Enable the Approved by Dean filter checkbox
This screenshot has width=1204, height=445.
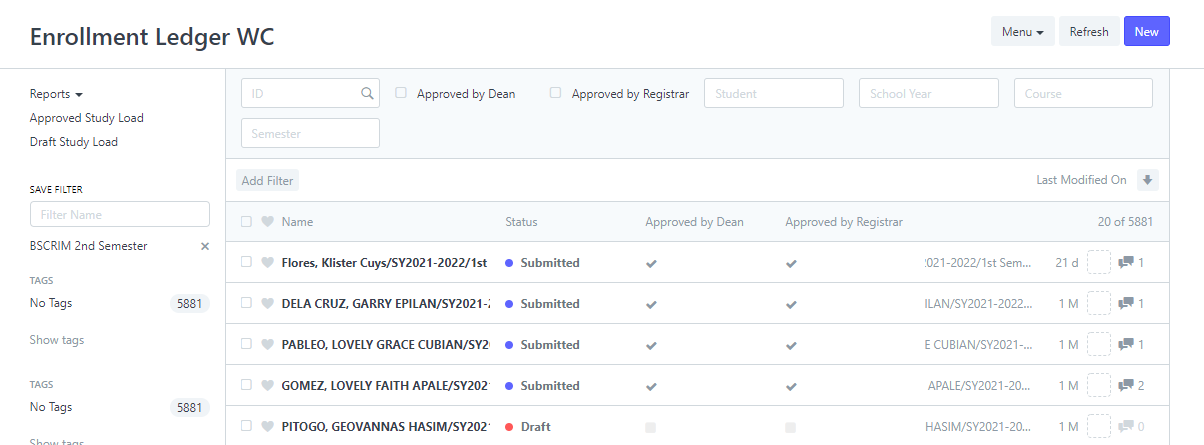401,93
